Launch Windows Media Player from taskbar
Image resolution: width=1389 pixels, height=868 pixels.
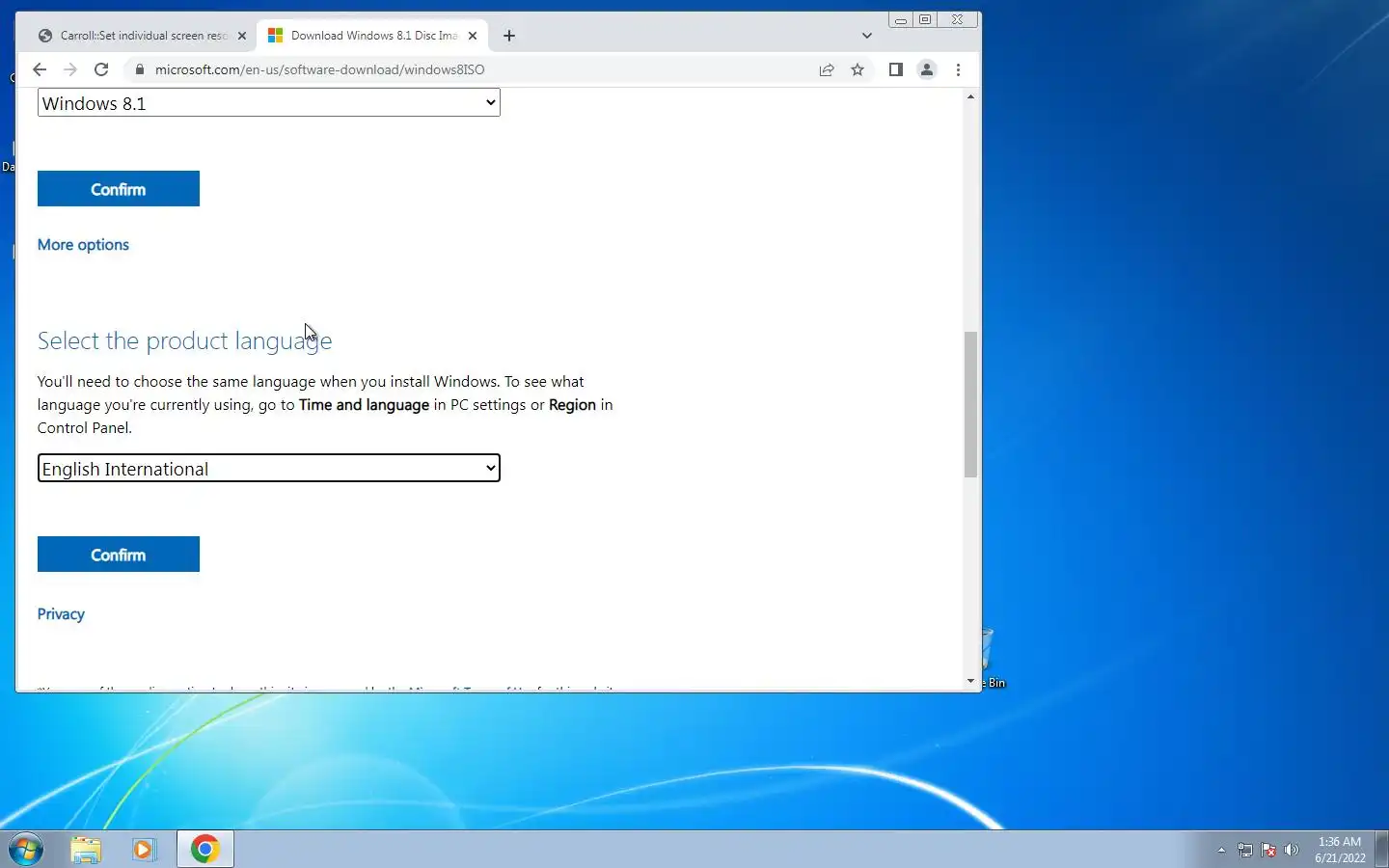(x=144, y=850)
